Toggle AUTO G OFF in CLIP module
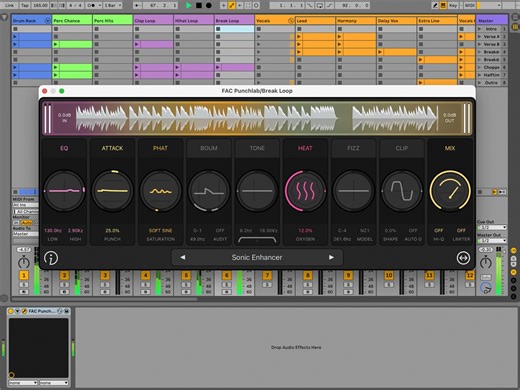 click(413, 230)
